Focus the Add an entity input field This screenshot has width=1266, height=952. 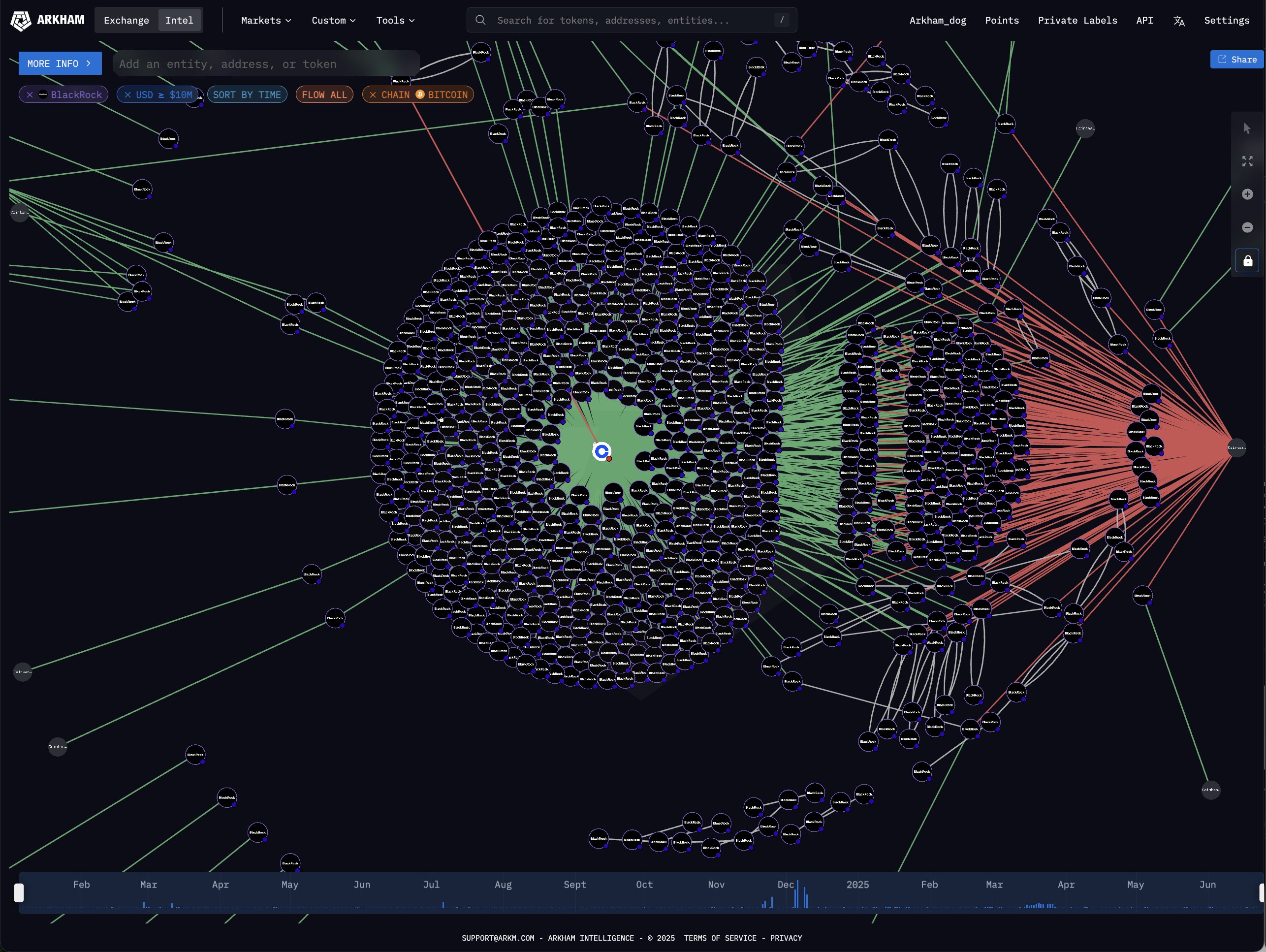pyautogui.click(x=266, y=64)
